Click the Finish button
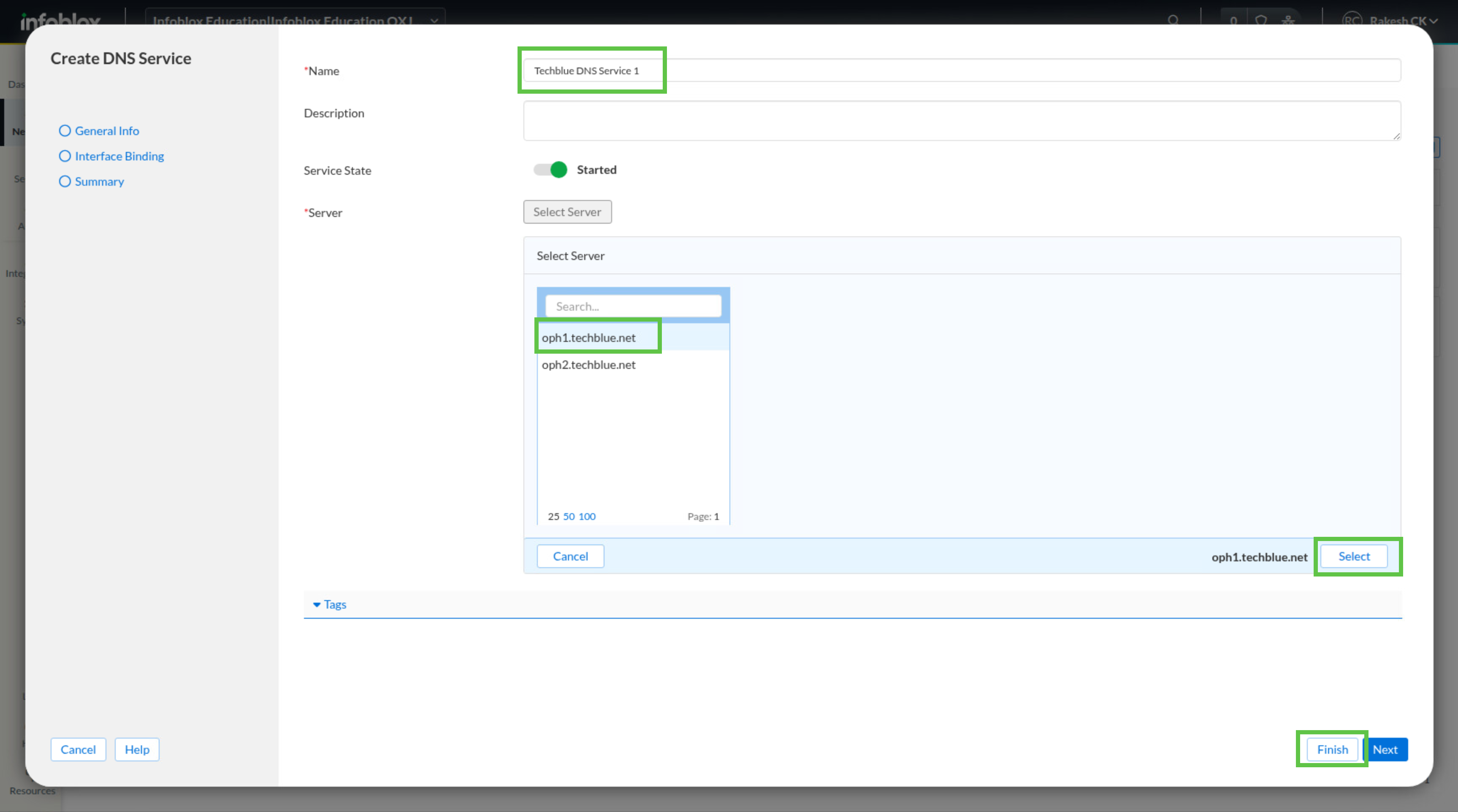 (1332, 749)
